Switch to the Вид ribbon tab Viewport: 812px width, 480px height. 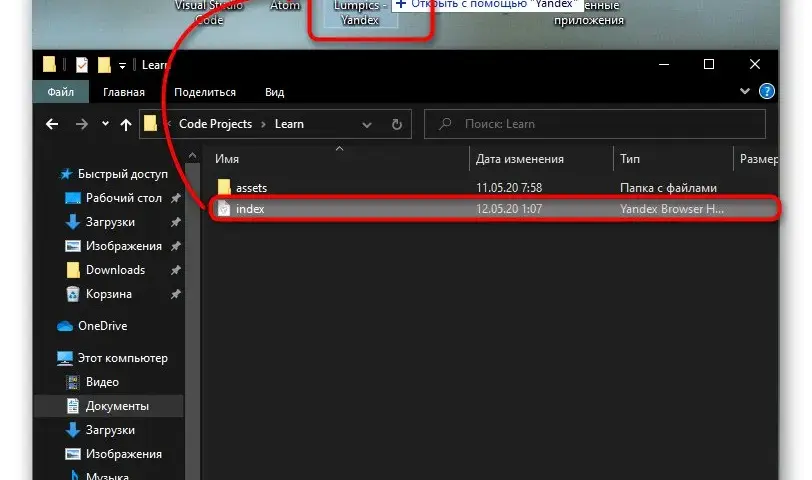[274, 92]
